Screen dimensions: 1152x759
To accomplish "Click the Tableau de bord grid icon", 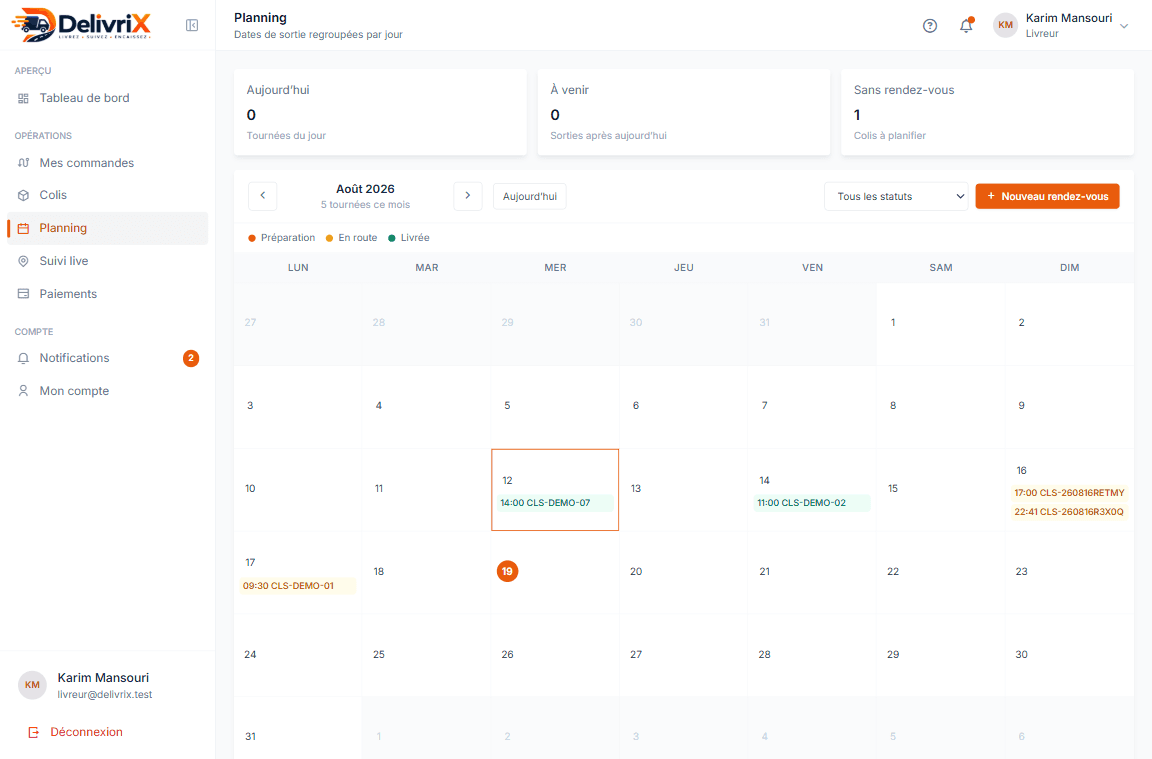I will 24,98.
